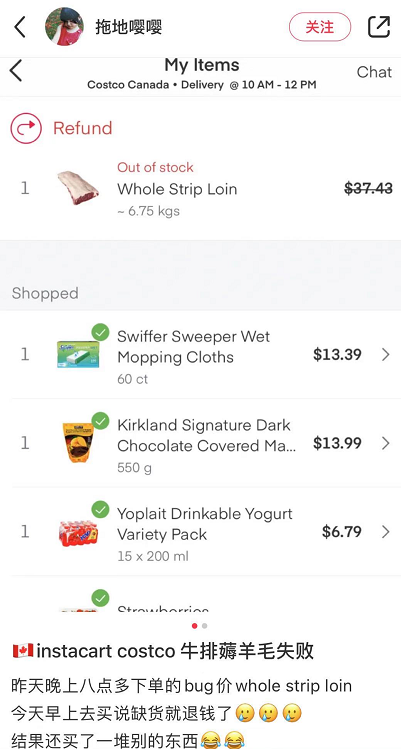
Task: Go back using the My Items arrow
Action: 16,71
